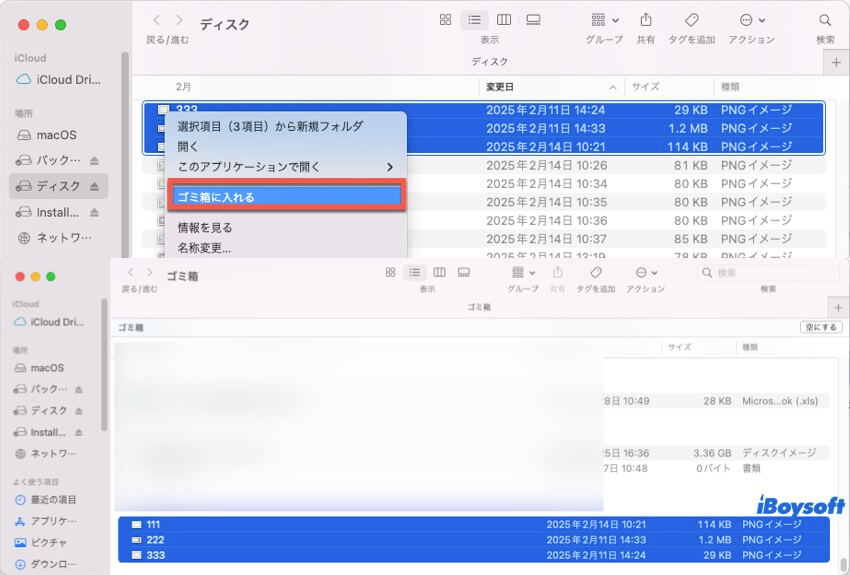Switch to column view in ディスク window
This screenshot has height=575, width=850.
[504, 20]
